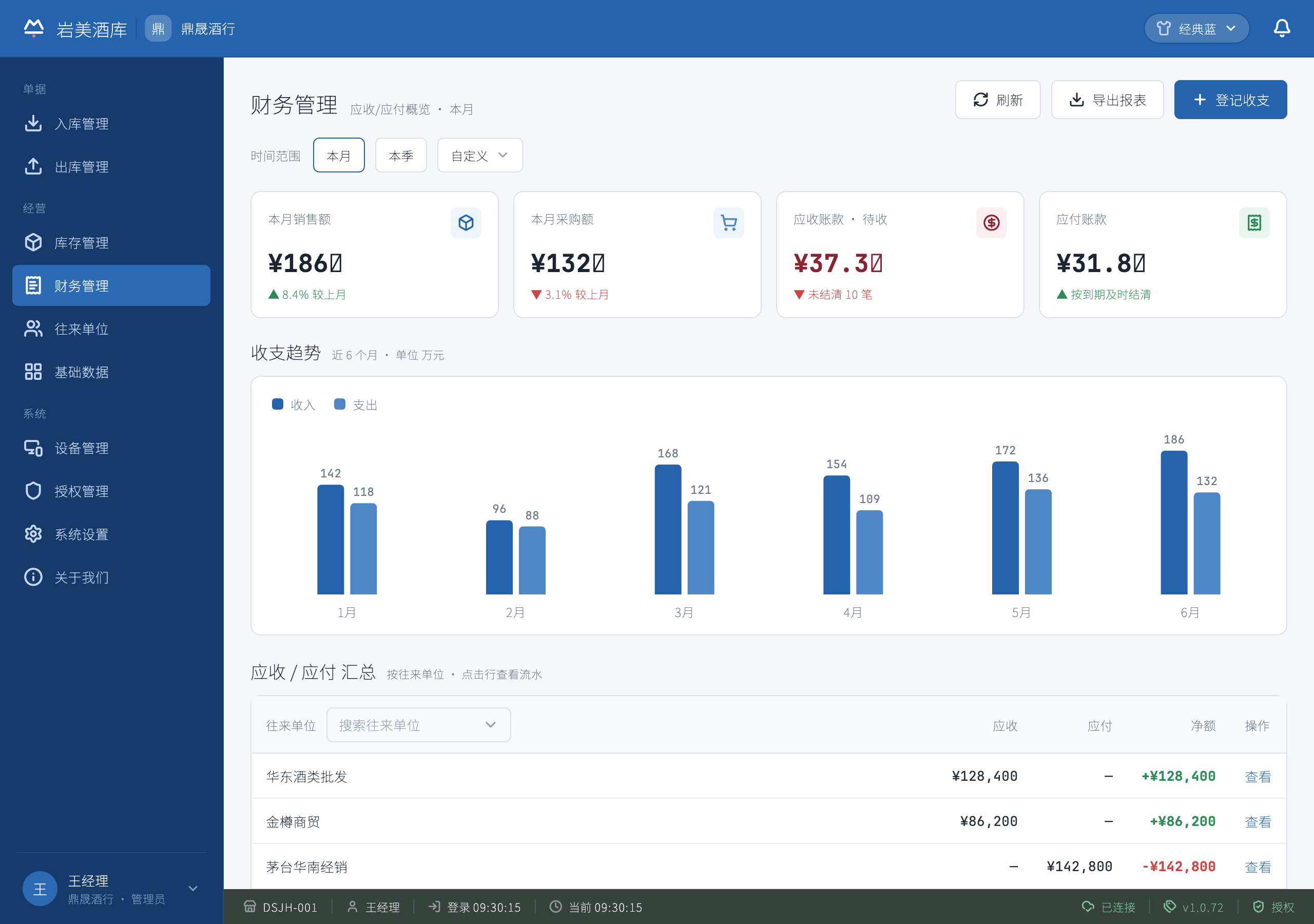The image size is (1314, 924).
Task: Click the 岩美酒库 logo icon
Action: 34,29
